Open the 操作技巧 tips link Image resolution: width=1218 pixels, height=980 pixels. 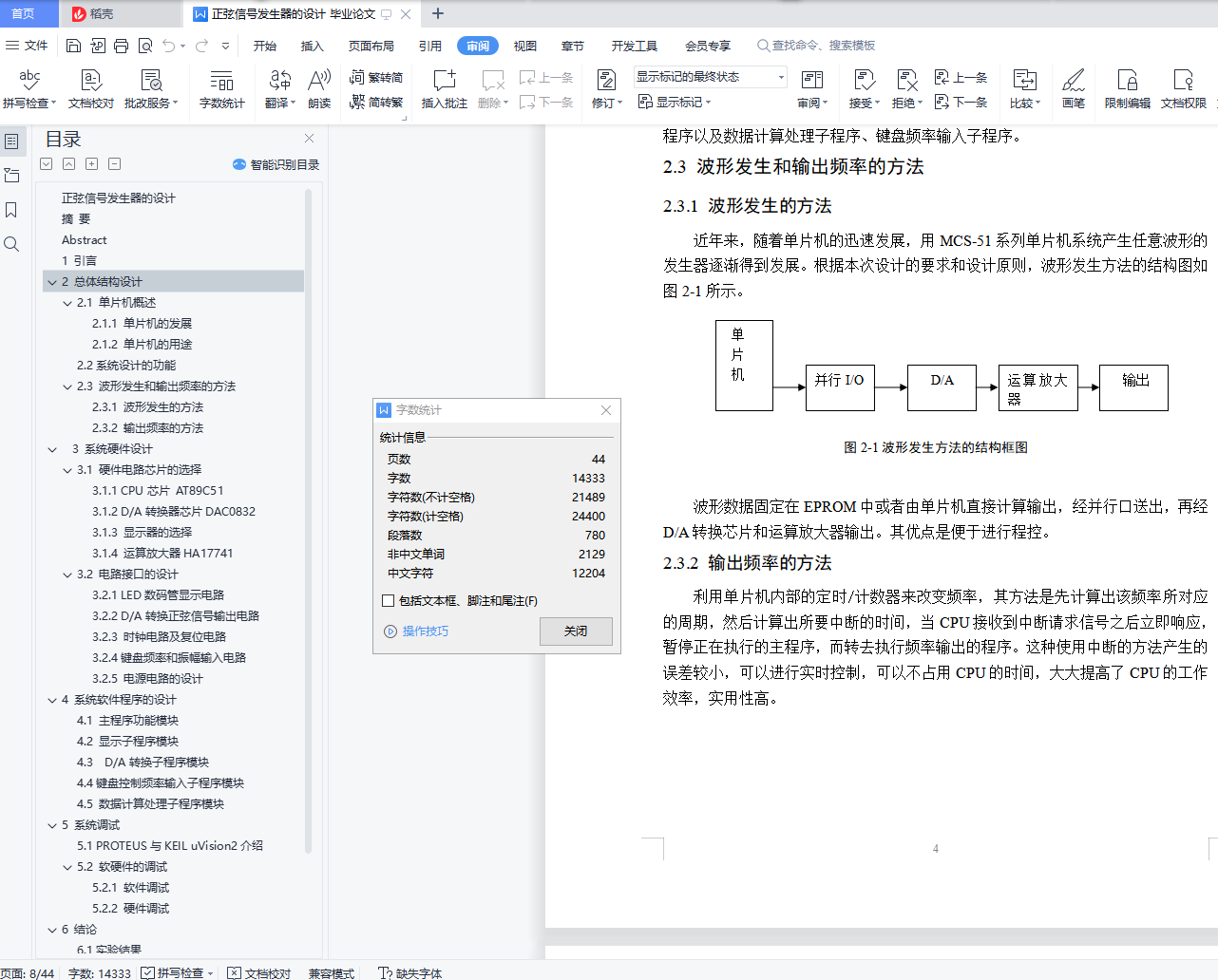[416, 631]
